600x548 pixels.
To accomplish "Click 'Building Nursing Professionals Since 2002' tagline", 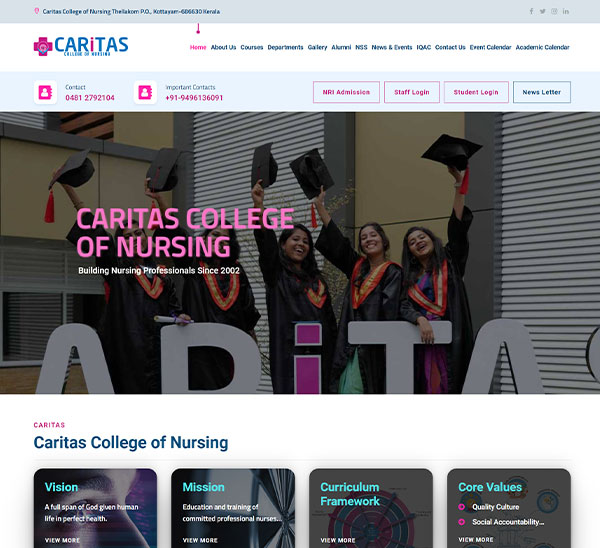I will click(159, 271).
